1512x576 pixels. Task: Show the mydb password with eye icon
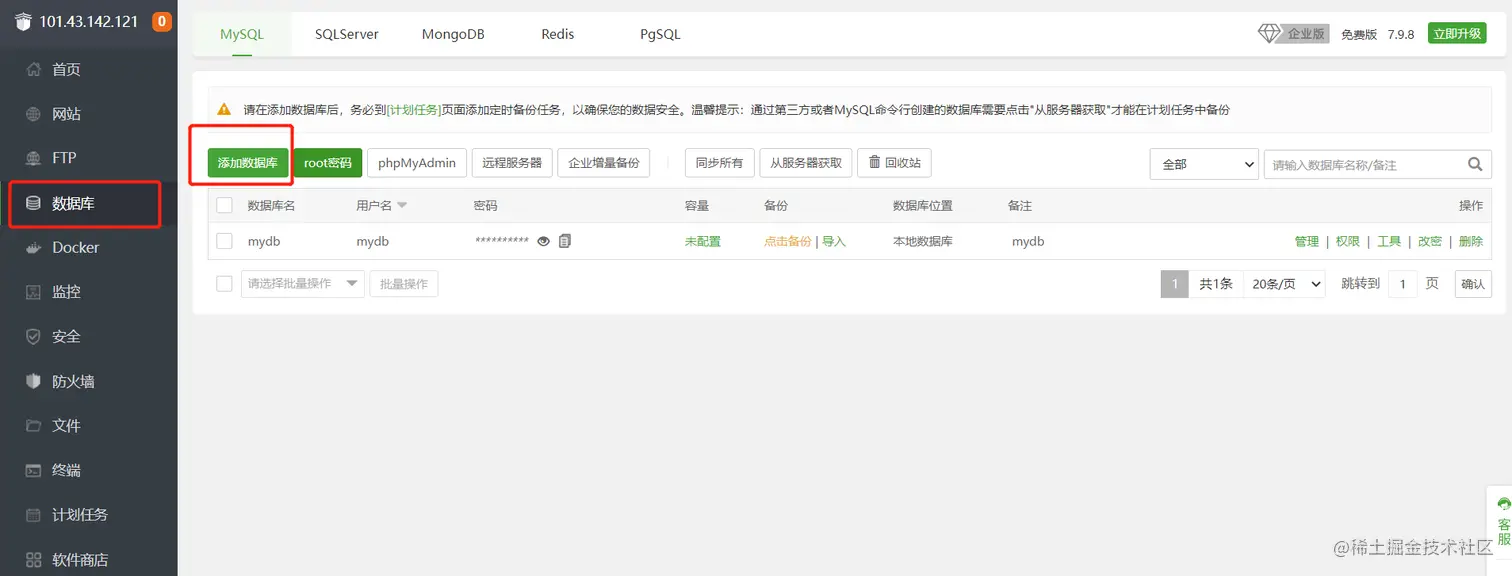[544, 241]
